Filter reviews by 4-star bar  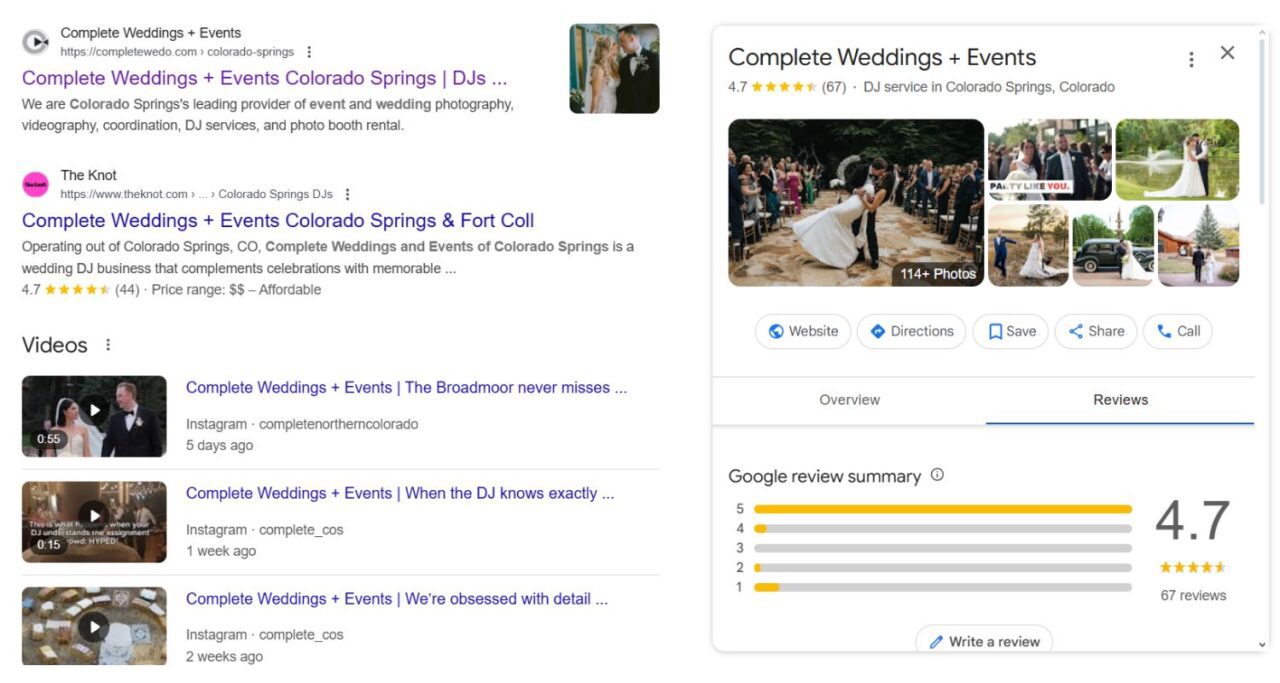(x=943, y=529)
